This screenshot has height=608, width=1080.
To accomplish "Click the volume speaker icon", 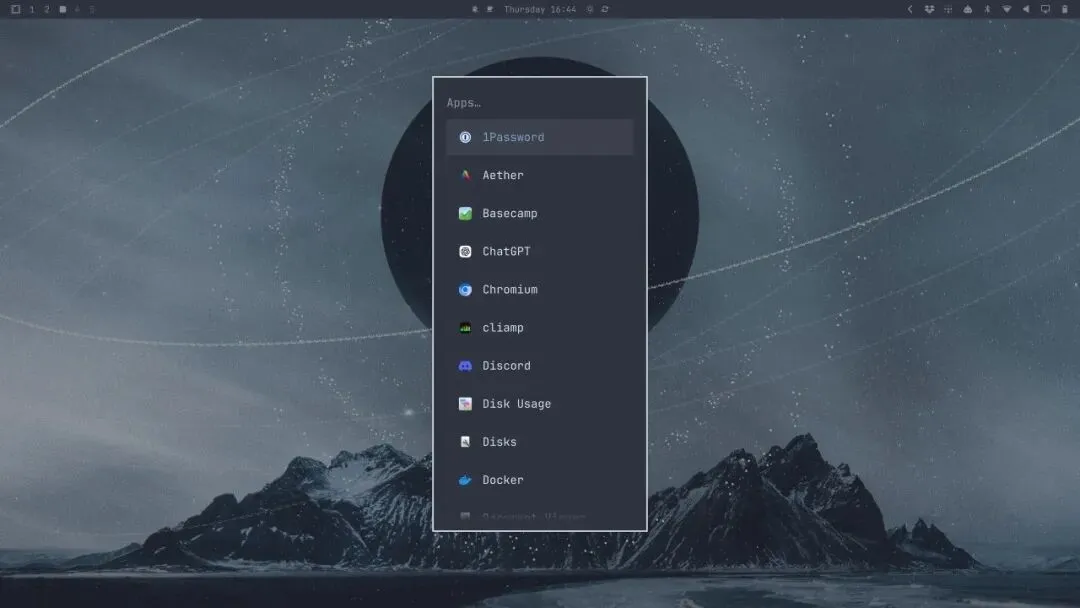I will tap(1026, 9).
